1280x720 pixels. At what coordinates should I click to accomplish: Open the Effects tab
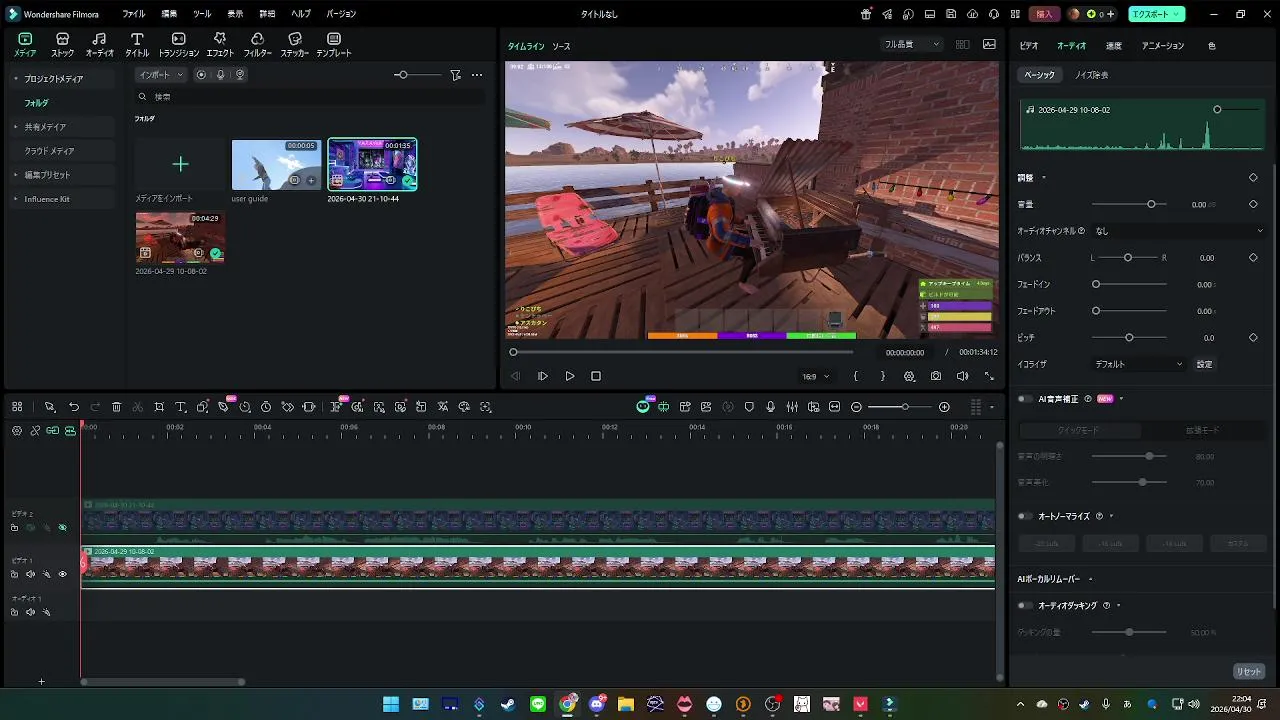pyautogui.click(x=220, y=44)
